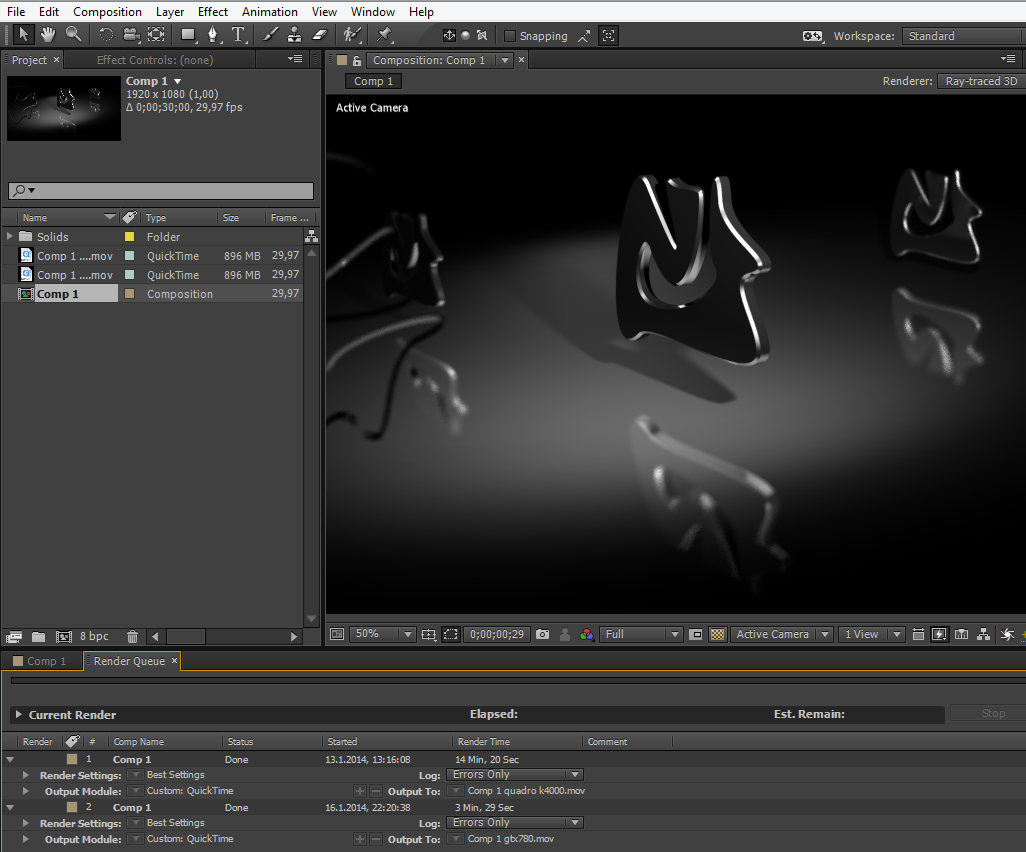Image resolution: width=1026 pixels, height=852 pixels.
Task: Toggle the Transparency Grid checkerboard
Action: pyautogui.click(x=718, y=634)
